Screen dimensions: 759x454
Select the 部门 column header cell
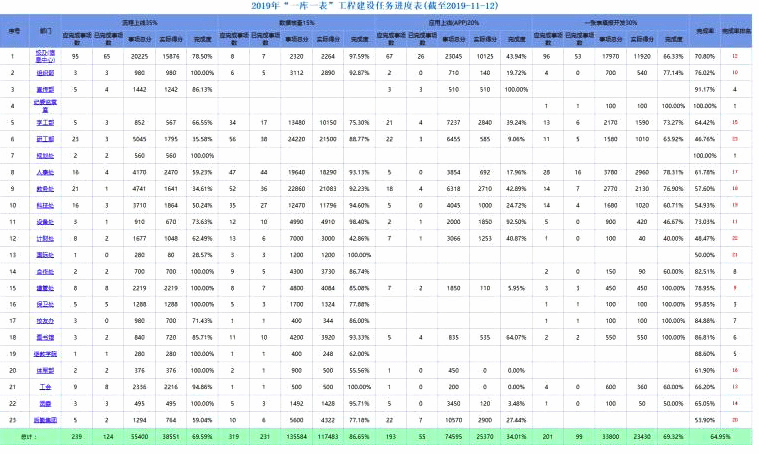(x=47, y=30)
